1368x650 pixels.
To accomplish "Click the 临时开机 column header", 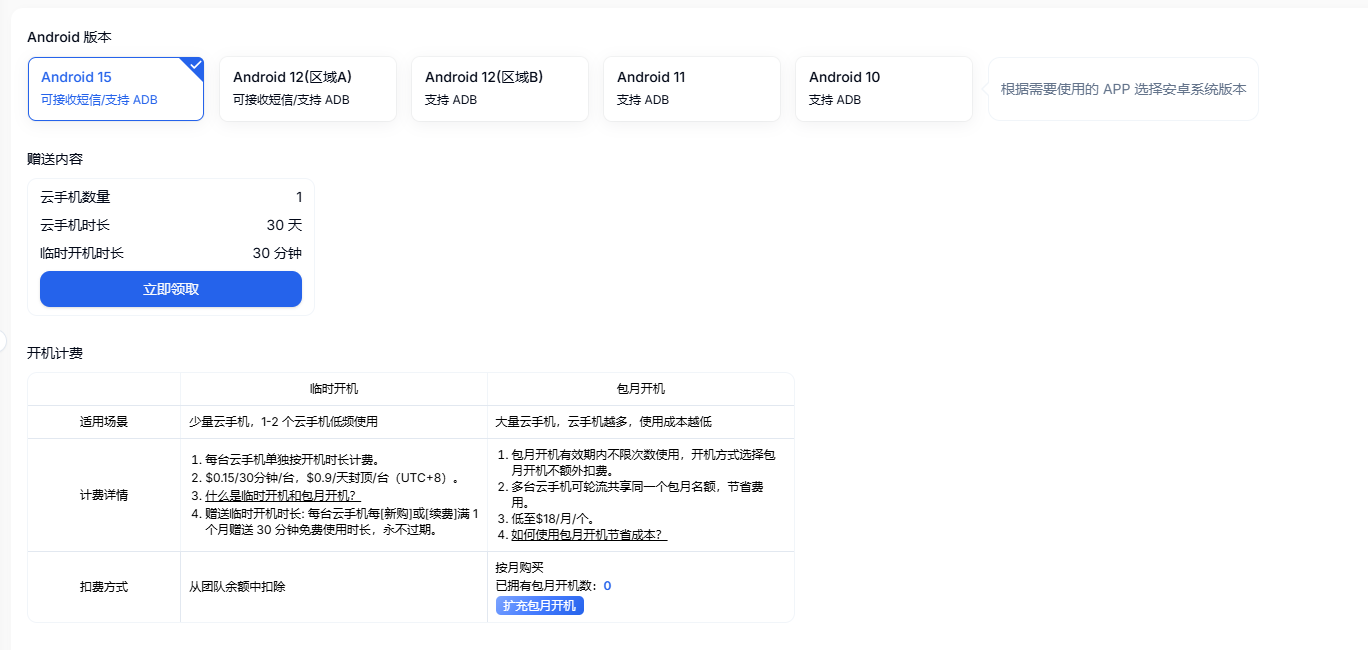I will (333, 389).
